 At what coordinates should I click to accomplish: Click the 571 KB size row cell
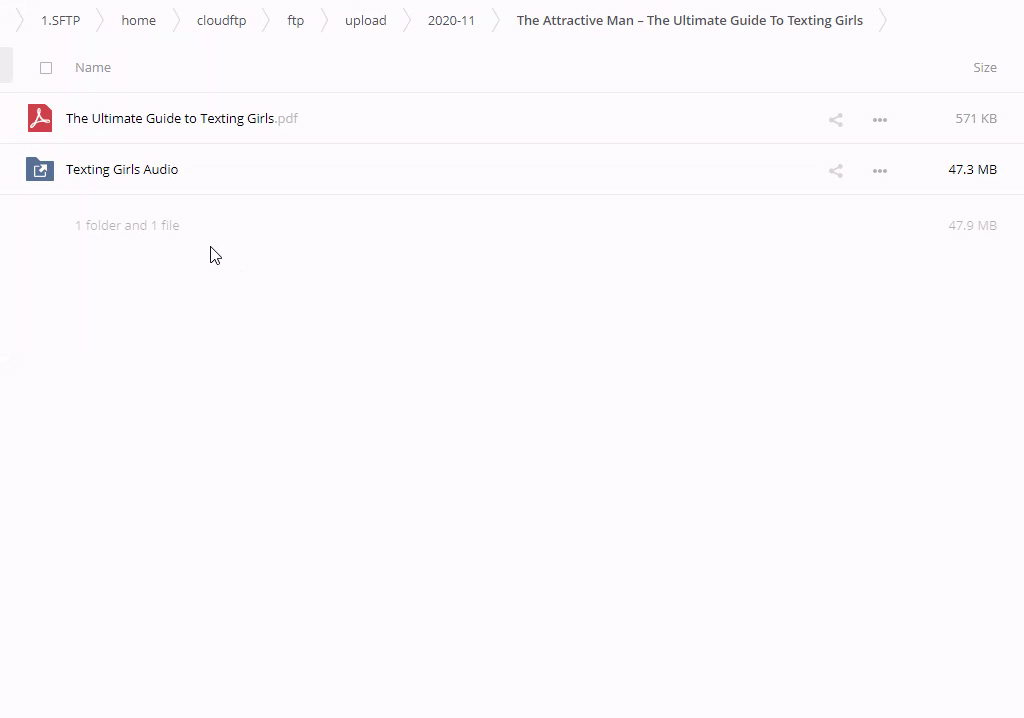coord(975,118)
